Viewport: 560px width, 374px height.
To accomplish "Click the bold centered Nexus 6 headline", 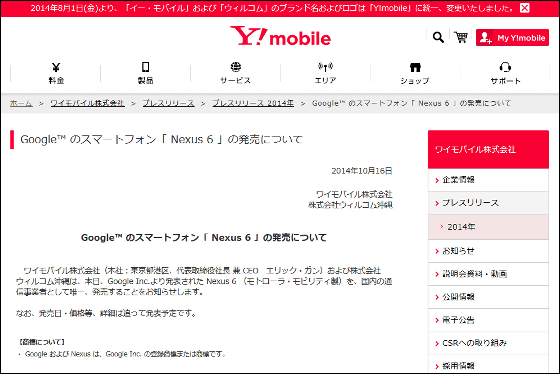I will point(204,238).
